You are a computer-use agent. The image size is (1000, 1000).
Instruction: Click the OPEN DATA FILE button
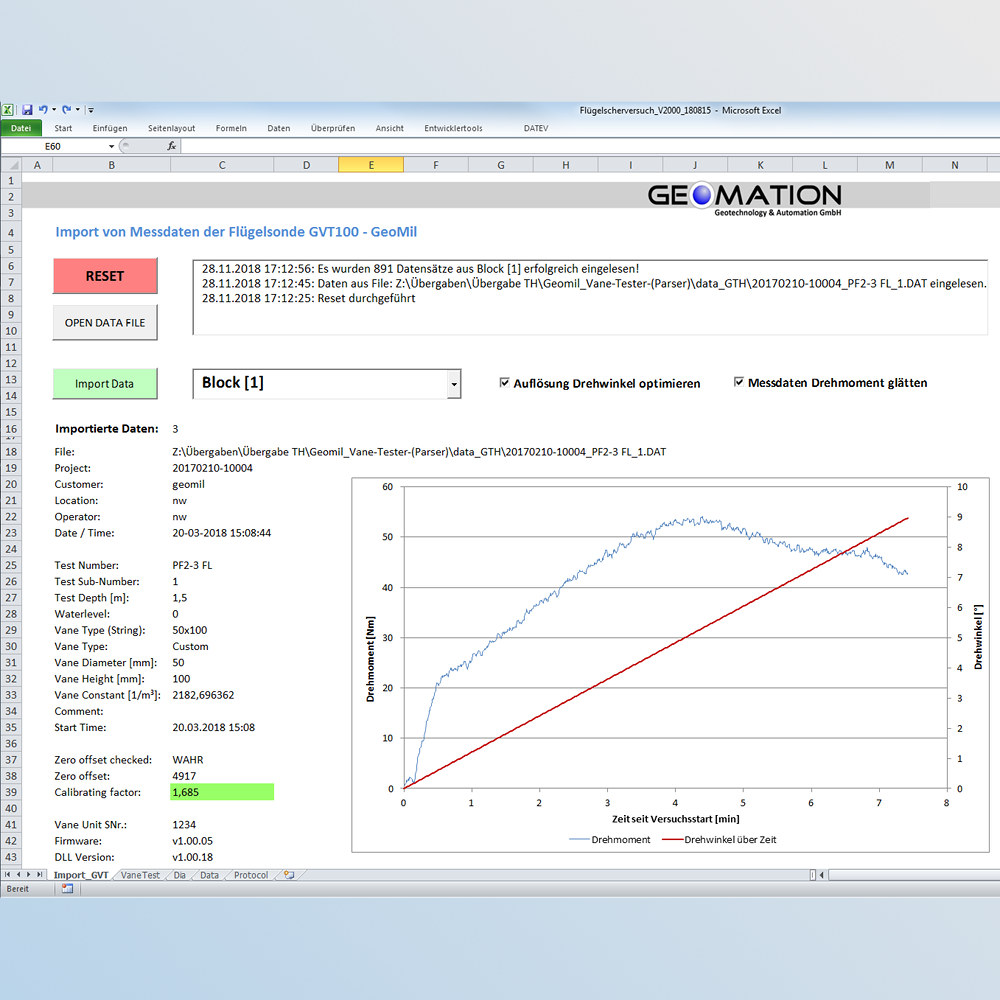point(105,323)
